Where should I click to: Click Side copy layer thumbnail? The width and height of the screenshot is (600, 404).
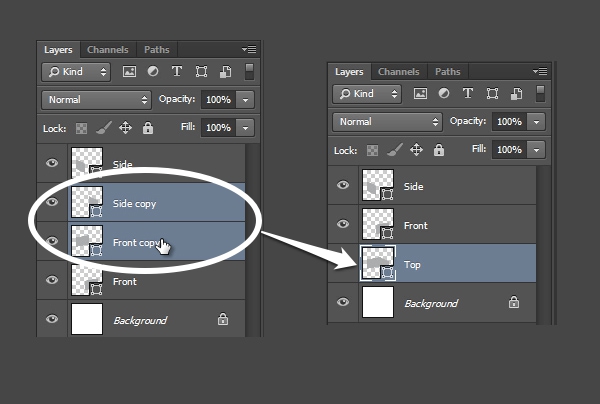[x=87, y=202]
